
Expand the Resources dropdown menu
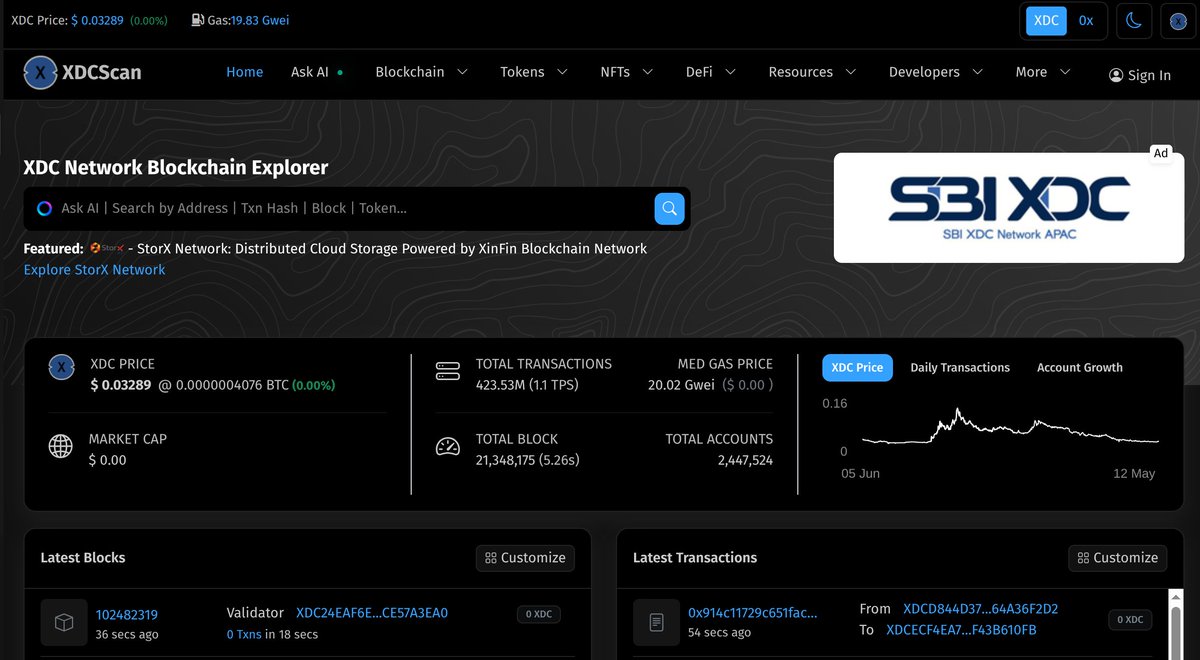tap(812, 72)
